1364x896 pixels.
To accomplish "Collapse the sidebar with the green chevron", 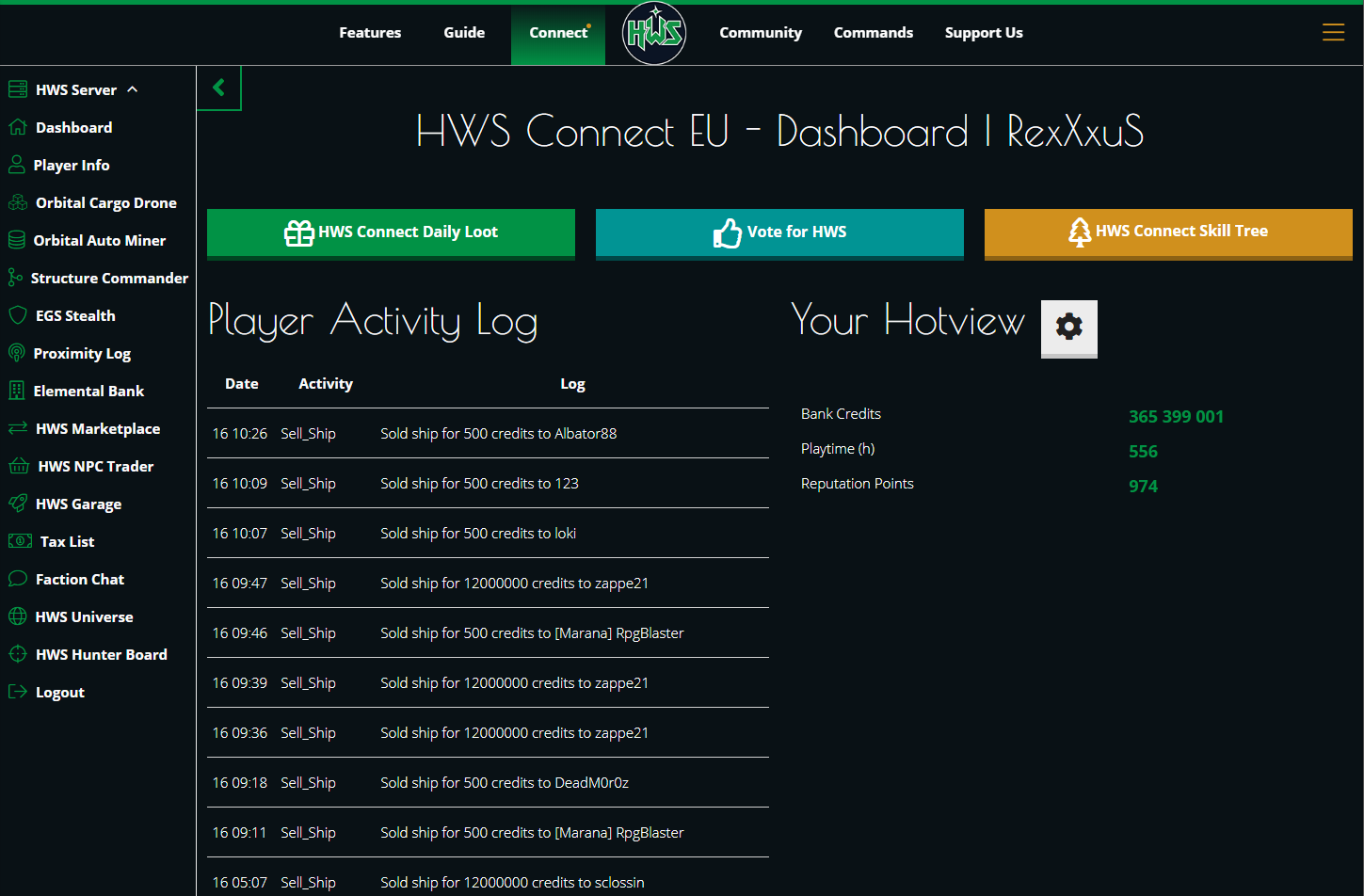I will (x=219, y=88).
